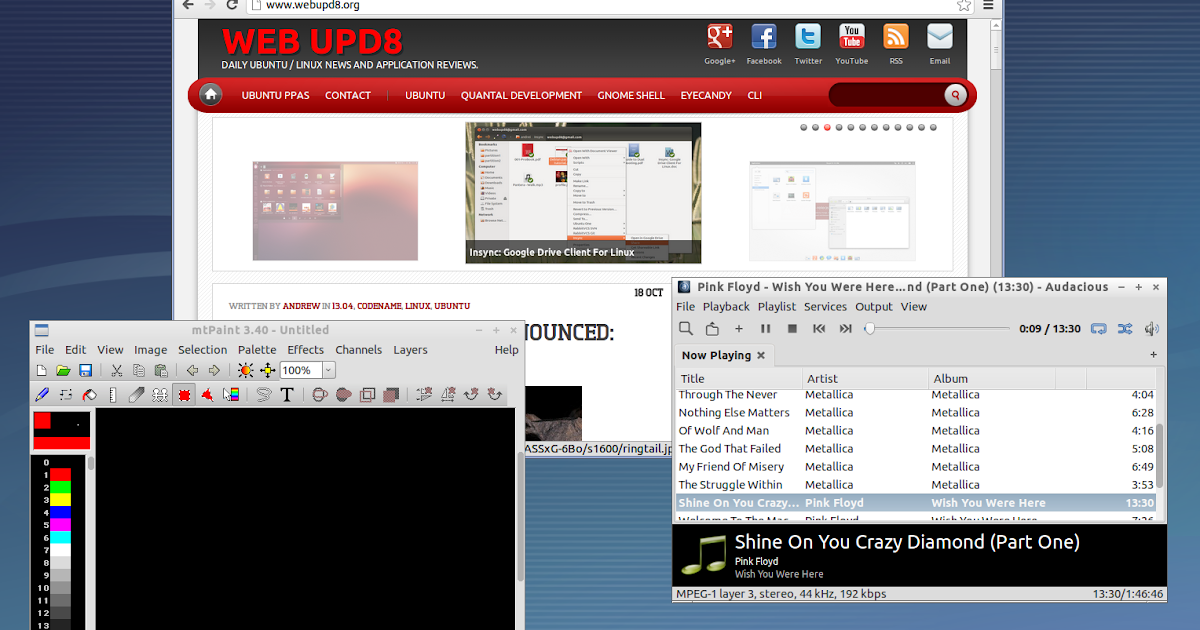
Task: Enable shuffle playback in Audacious
Action: [1126, 330]
